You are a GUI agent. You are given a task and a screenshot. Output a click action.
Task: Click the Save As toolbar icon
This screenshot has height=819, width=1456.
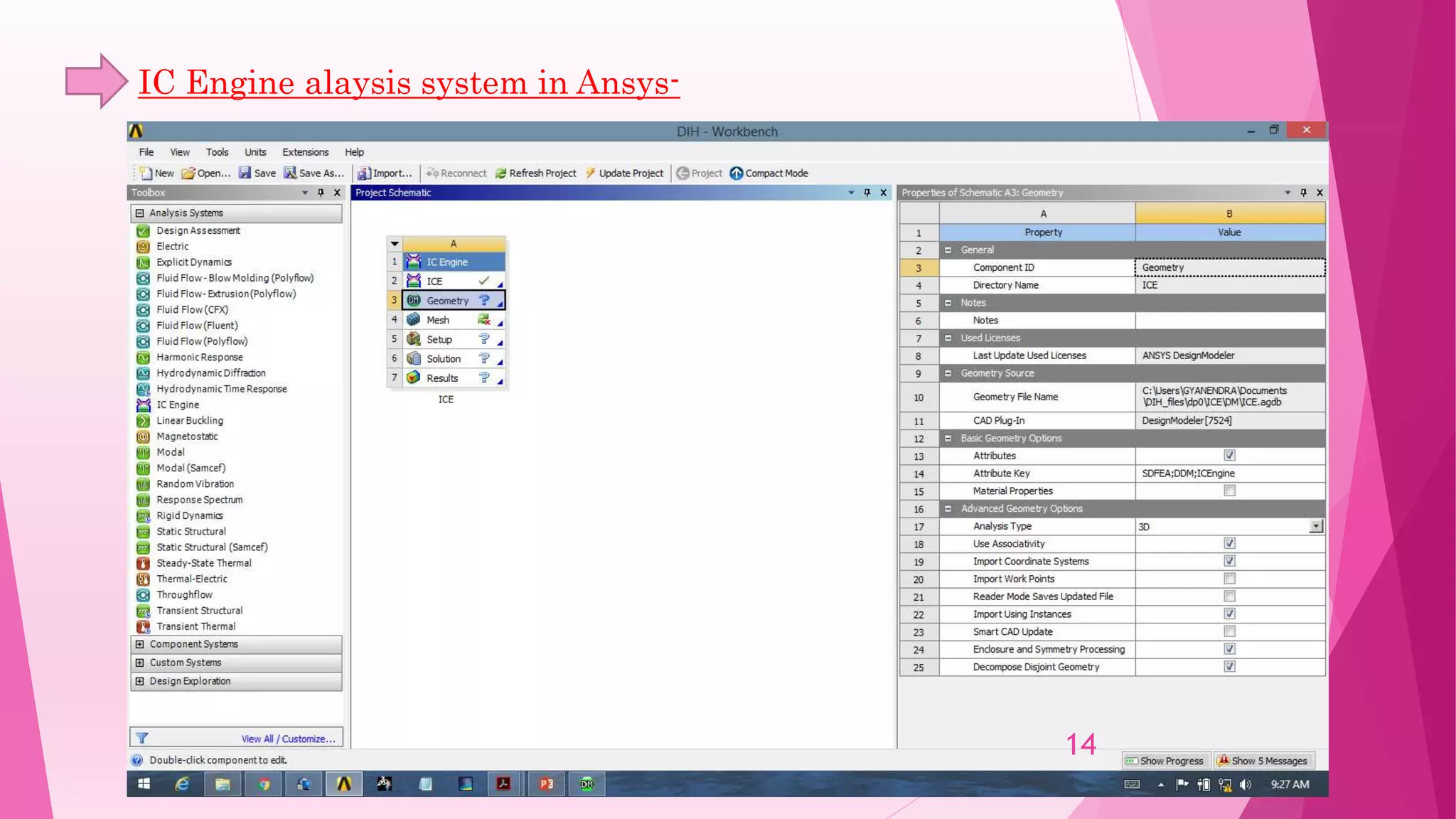(290, 173)
